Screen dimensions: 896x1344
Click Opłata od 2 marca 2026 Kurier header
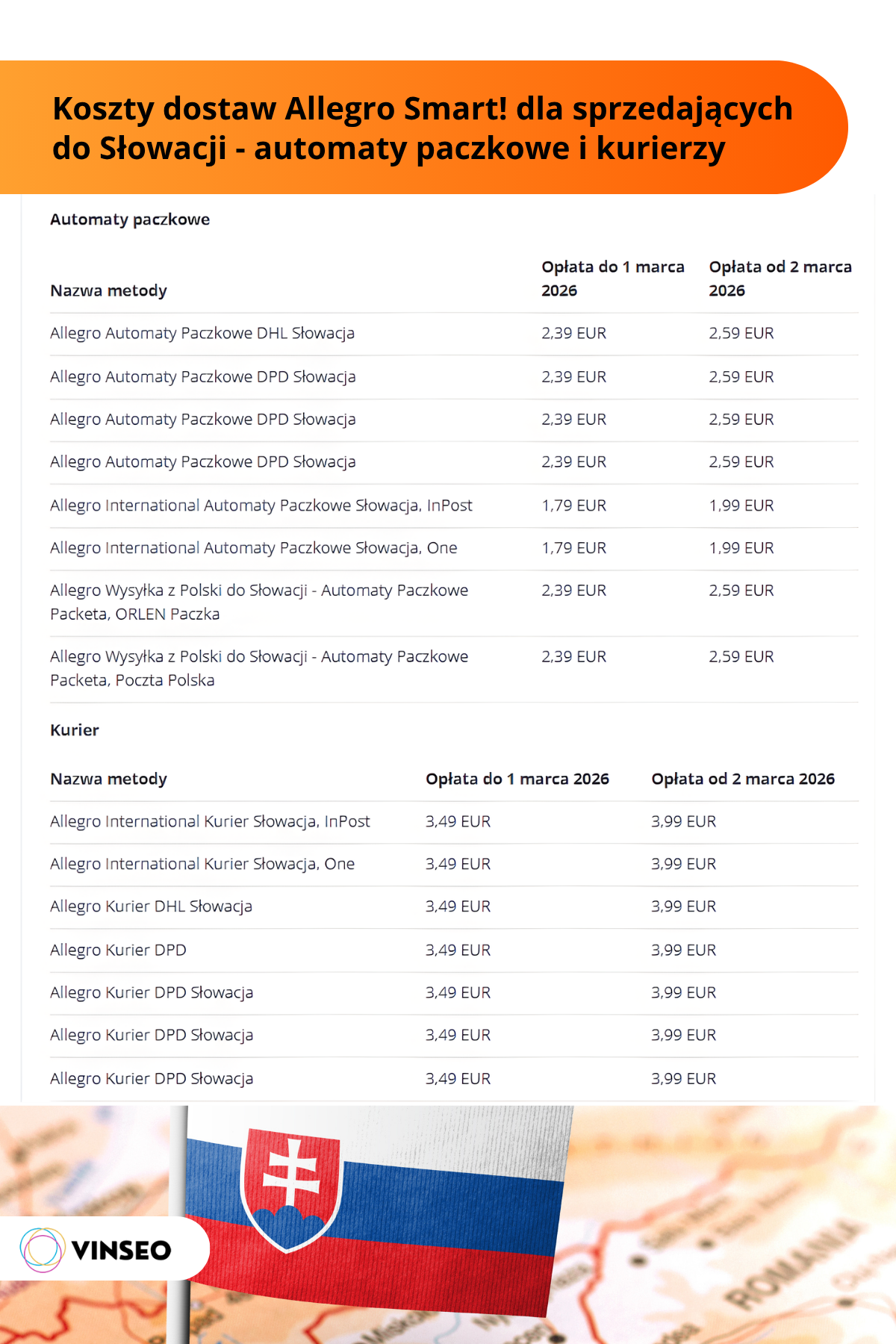(743, 779)
